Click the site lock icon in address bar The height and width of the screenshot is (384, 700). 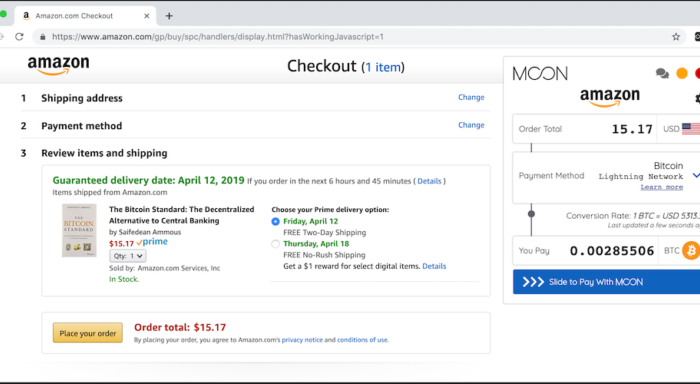(x=43, y=37)
